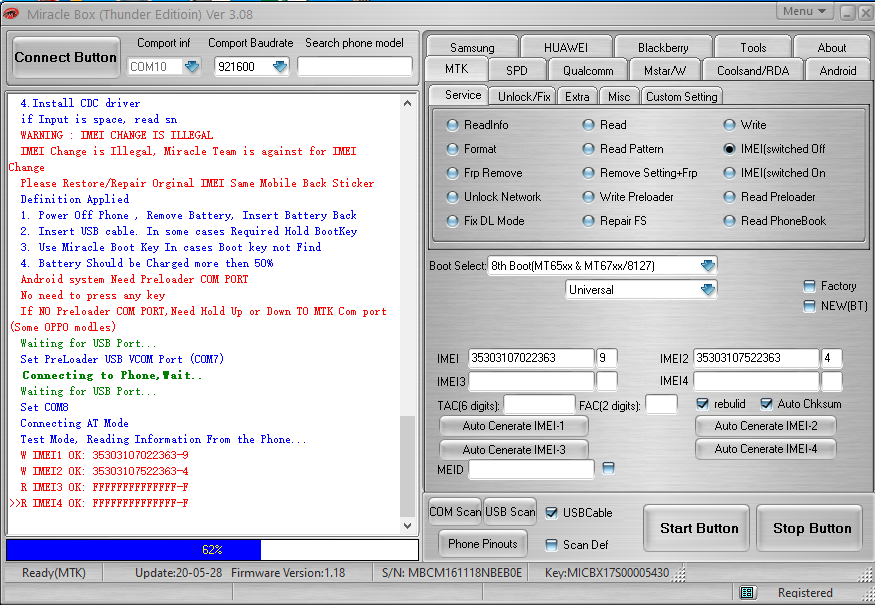Click Auto Cenerate IMEI-1 button
This screenshot has width=875, height=605.
pyautogui.click(x=513, y=426)
